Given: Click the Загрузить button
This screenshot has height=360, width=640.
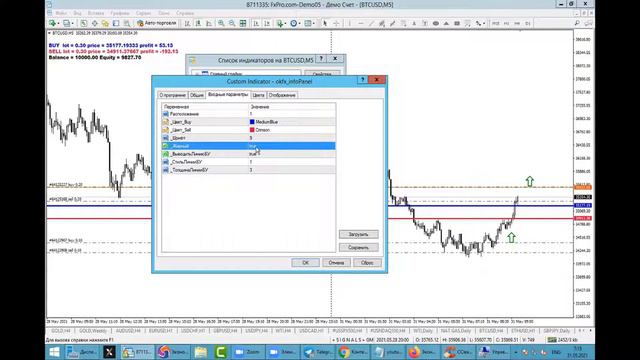Looking at the screenshot, I should tap(358, 234).
